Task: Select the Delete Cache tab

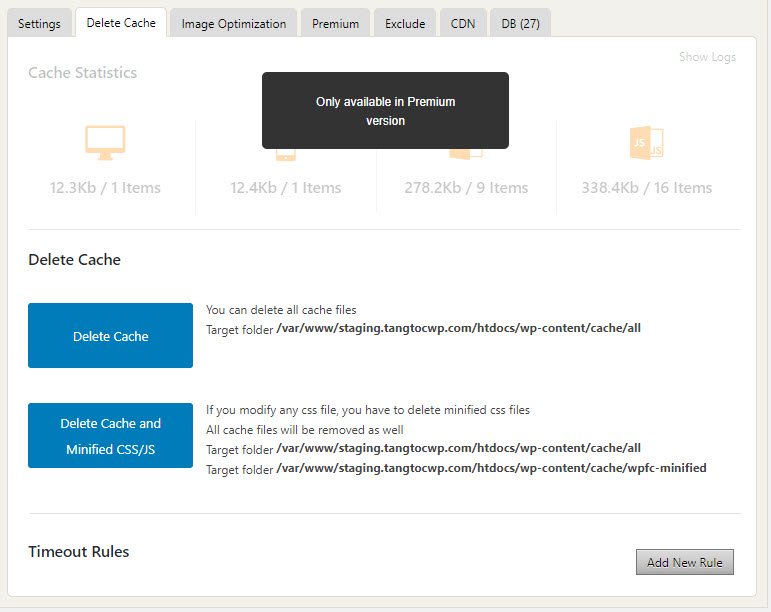Action: pyautogui.click(x=121, y=23)
